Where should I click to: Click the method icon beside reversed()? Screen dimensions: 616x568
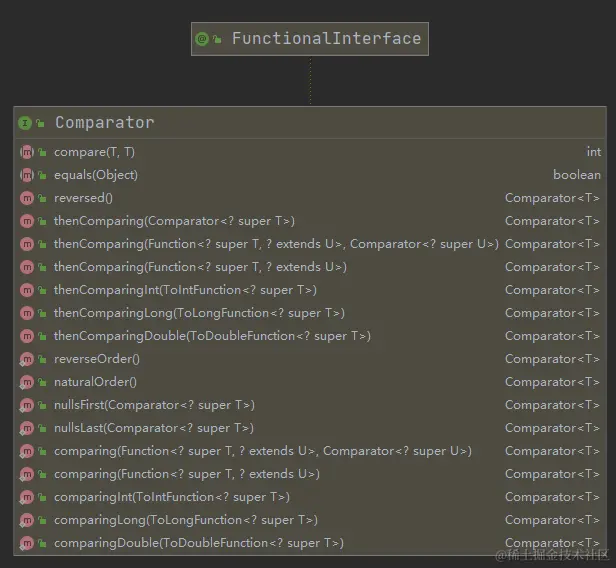(x=26, y=198)
